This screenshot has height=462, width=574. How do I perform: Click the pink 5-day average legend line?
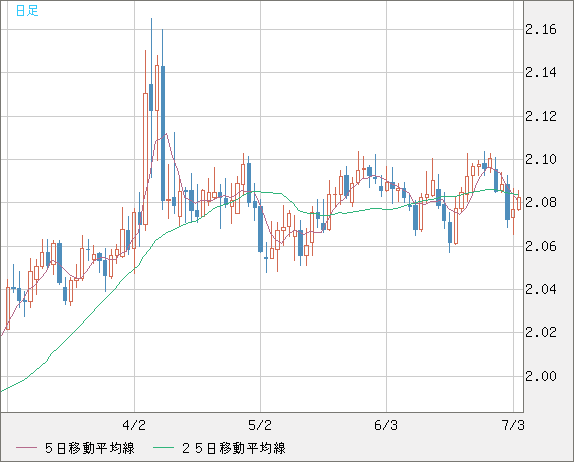click(26, 448)
